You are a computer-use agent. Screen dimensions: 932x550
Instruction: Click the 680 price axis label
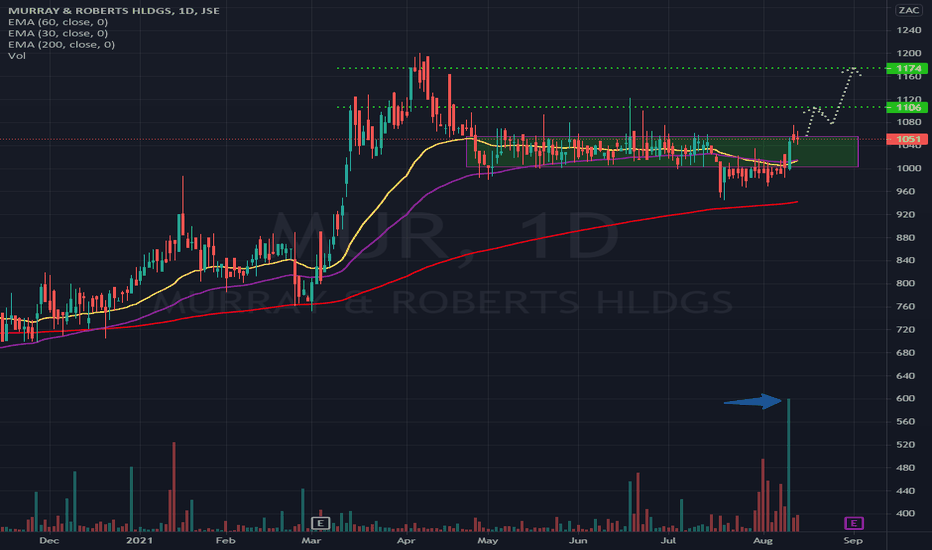point(906,353)
